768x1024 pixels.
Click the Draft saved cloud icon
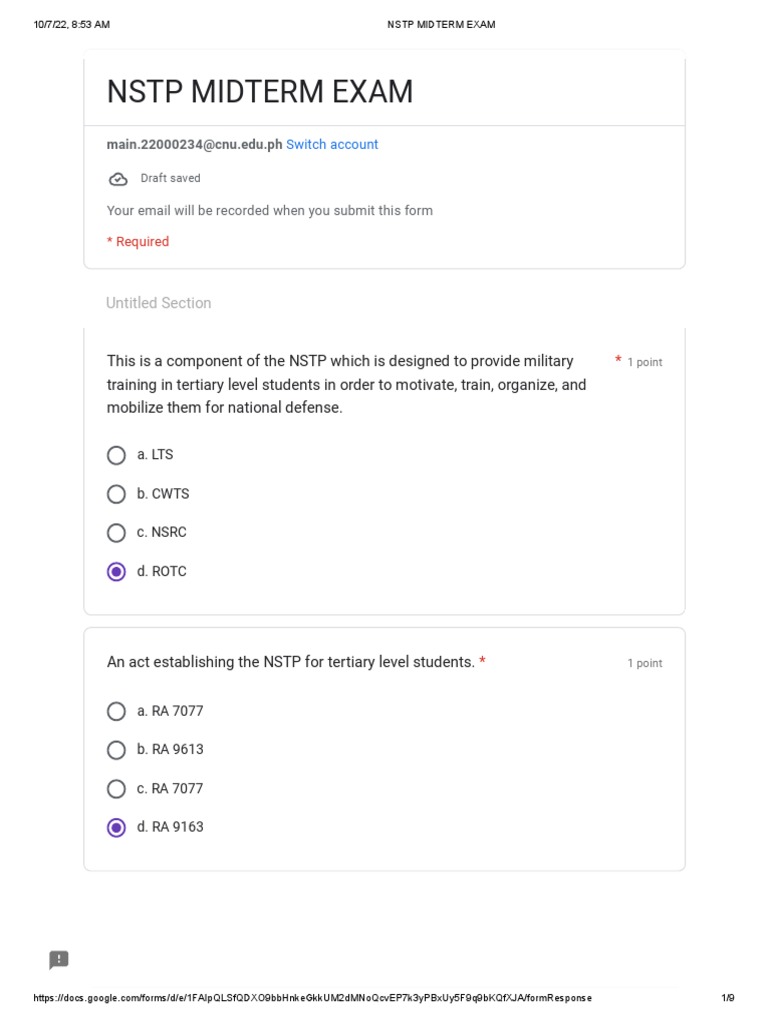pyautogui.click(x=118, y=179)
